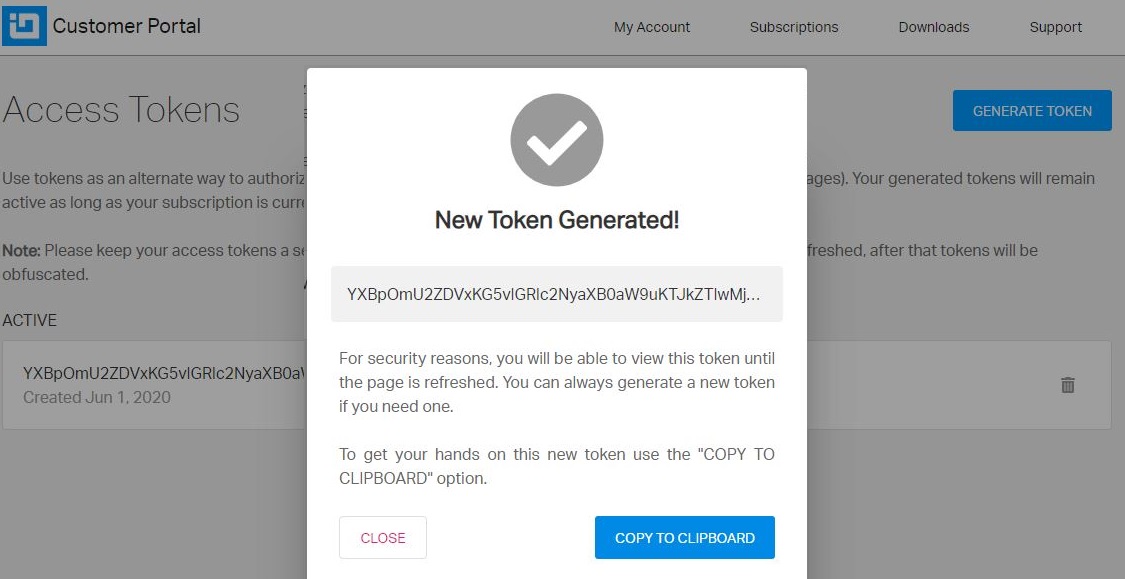
Task: Dismiss the dialog with the CLOSE button
Action: coord(382,537)
